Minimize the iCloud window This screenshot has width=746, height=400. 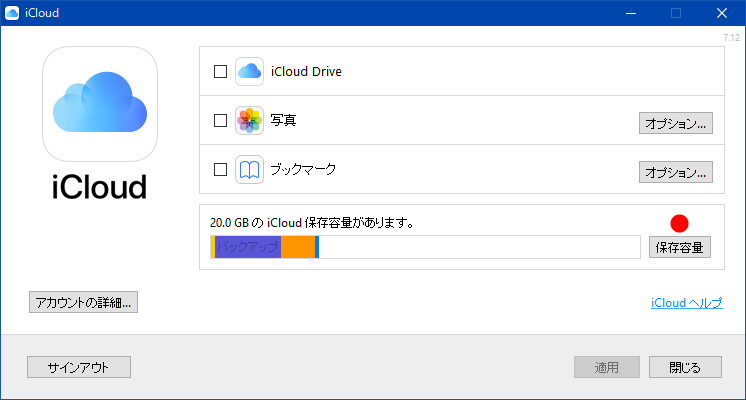630,13
